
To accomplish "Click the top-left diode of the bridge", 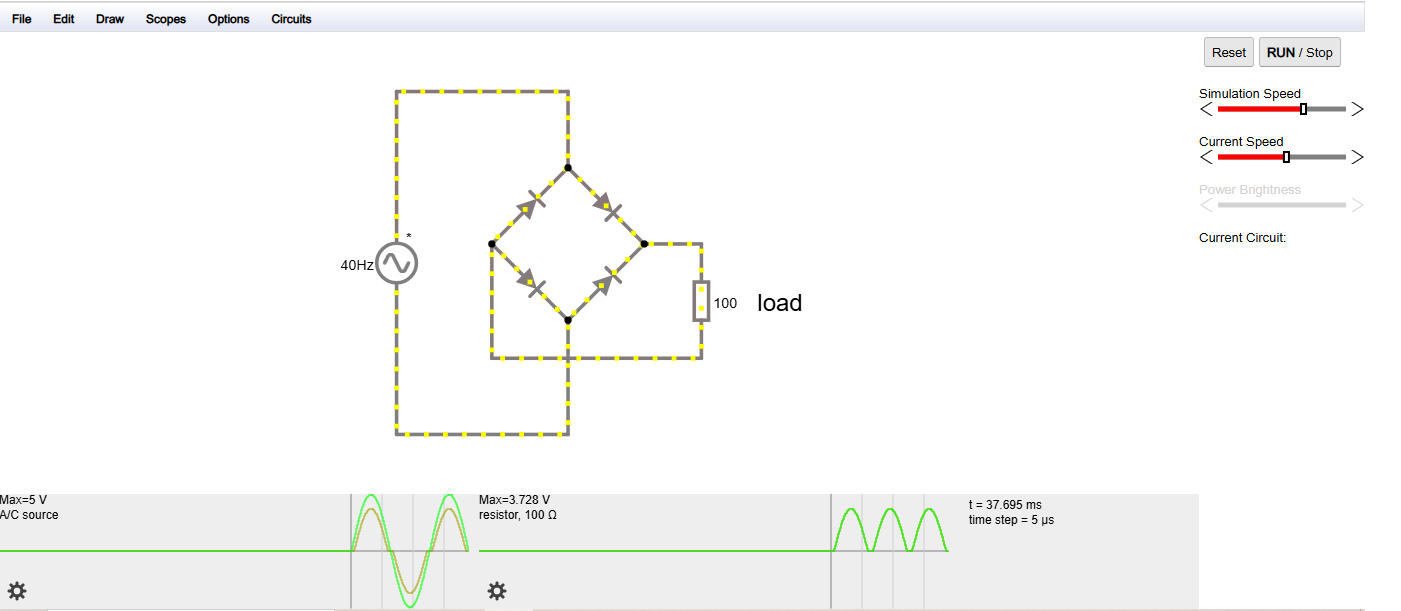I will (x=530, y=206).
